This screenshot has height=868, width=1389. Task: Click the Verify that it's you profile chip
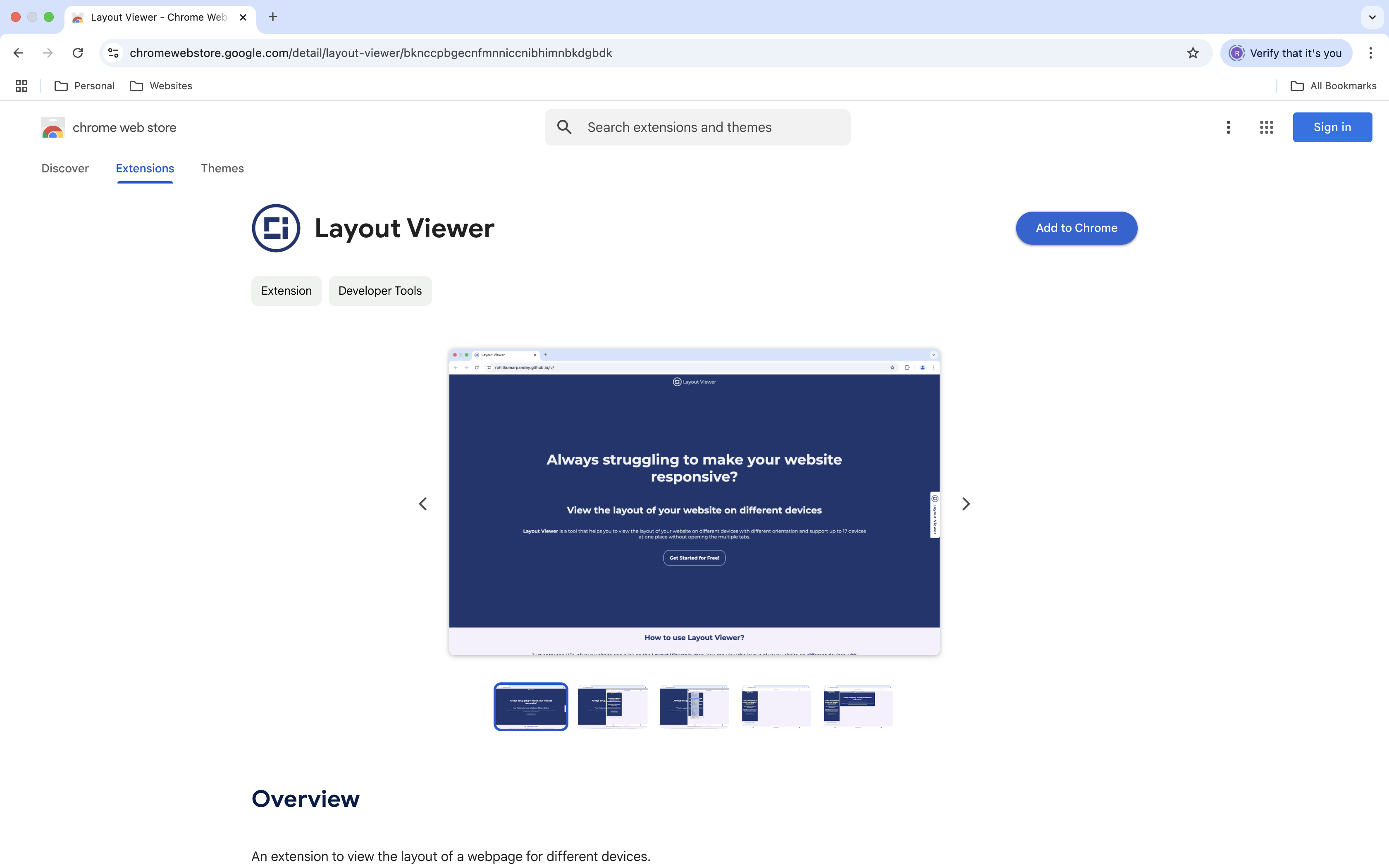pyautogui.click(x=1286, y=53)
